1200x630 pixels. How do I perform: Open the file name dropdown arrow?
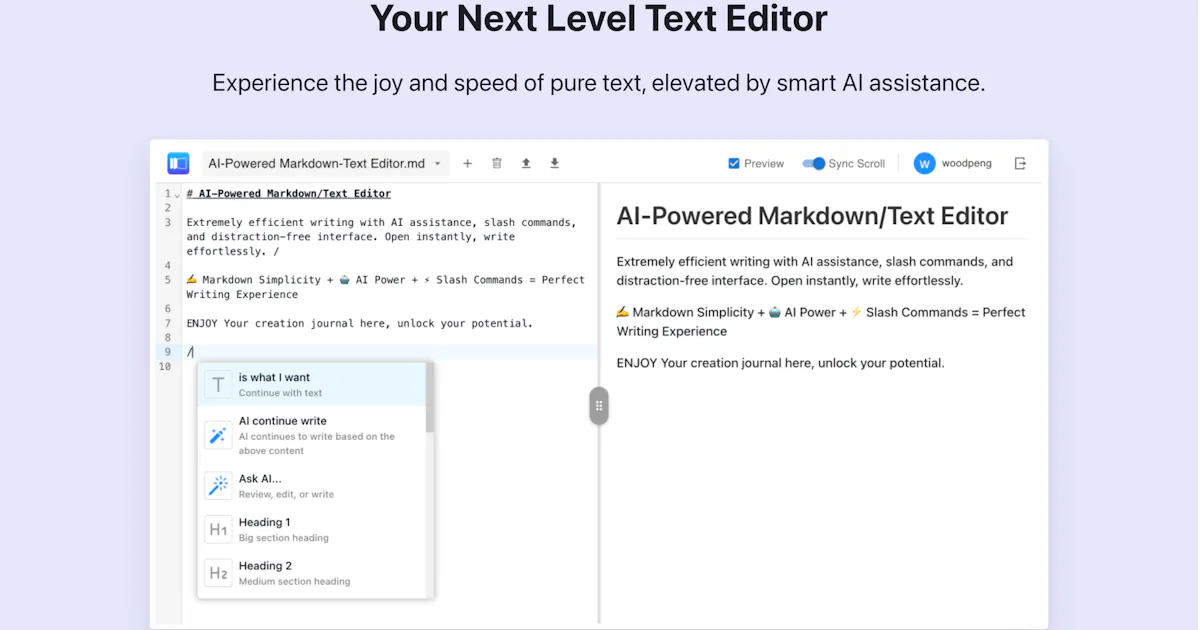pos(437,164)
